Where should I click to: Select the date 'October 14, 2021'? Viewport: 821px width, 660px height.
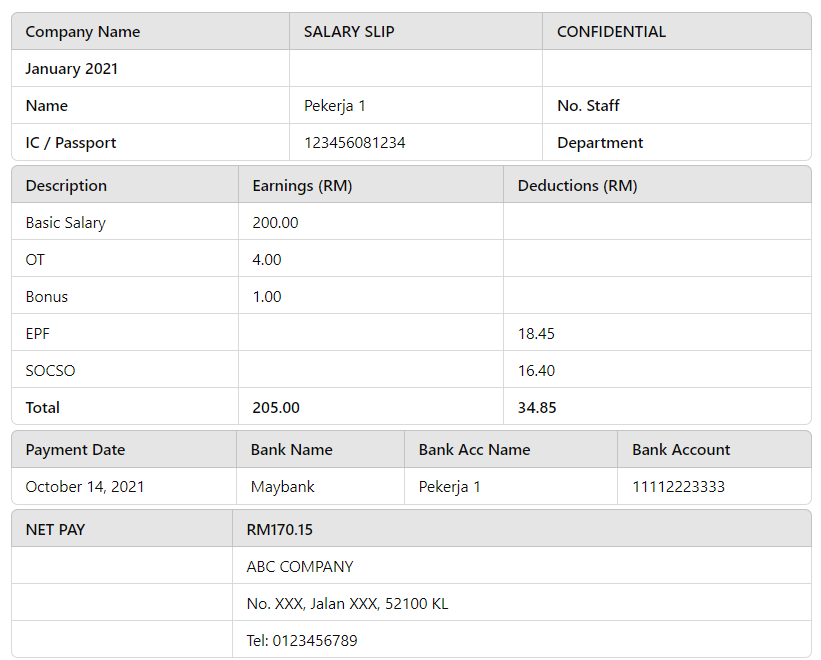pos(85,487)
